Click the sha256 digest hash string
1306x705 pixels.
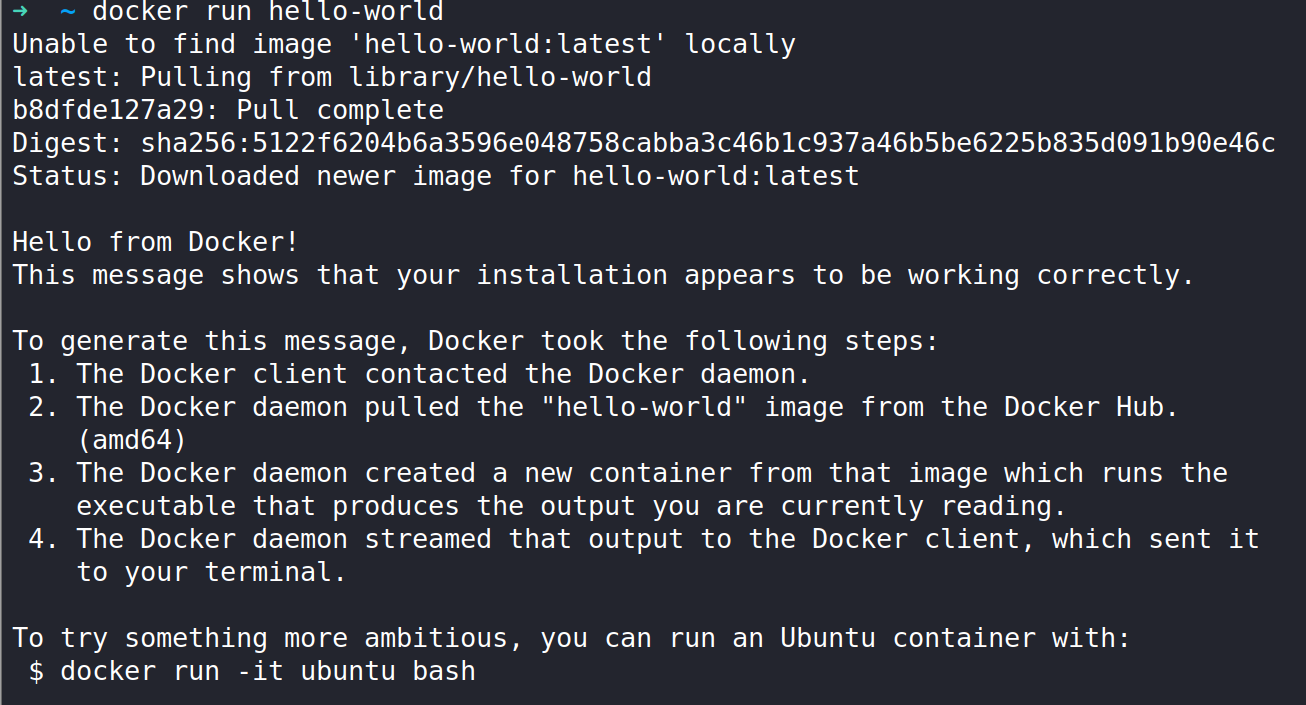708,144
